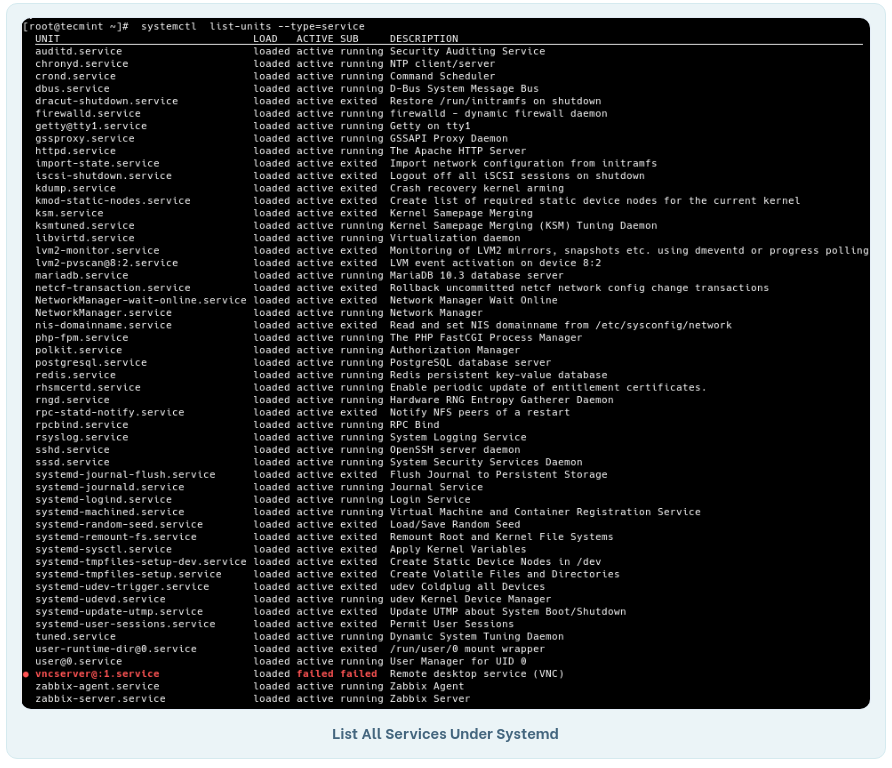Select systemd-machined.service entry
The height and width of the screenshot is (768, 892).
[110, 513]
